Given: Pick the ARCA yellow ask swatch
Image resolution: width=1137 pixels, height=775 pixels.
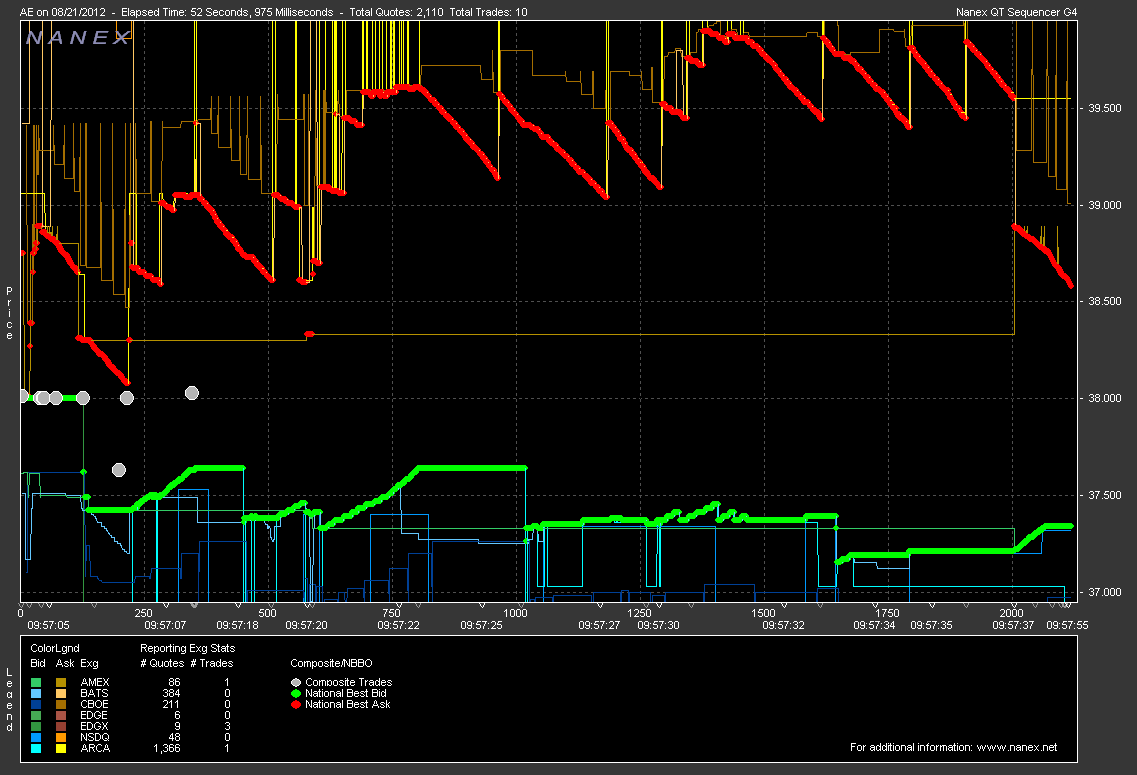Looking at the screenshot, I should (x=61, y=748).
